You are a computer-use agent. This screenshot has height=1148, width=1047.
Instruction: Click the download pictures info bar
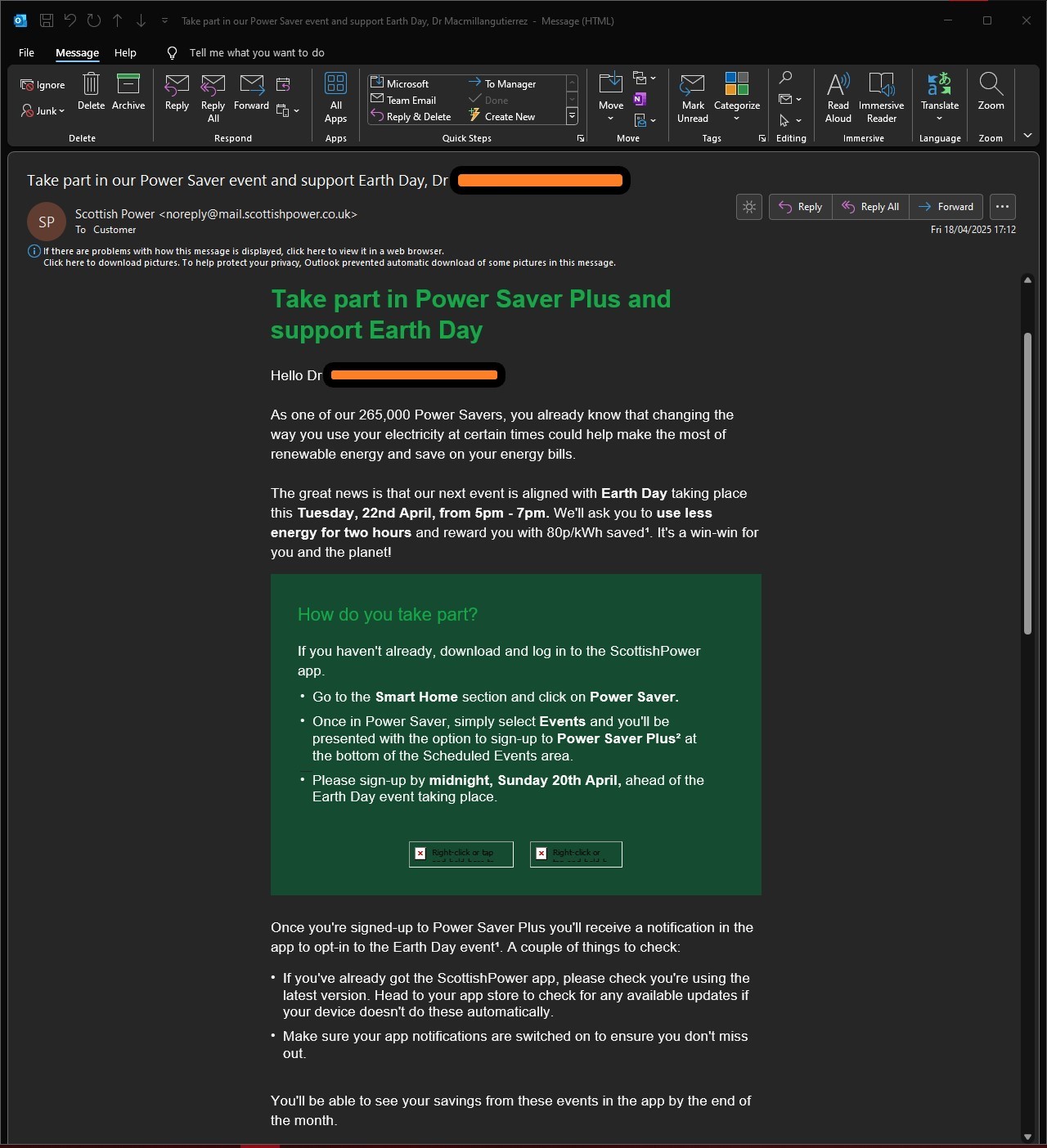click(329, 263)
